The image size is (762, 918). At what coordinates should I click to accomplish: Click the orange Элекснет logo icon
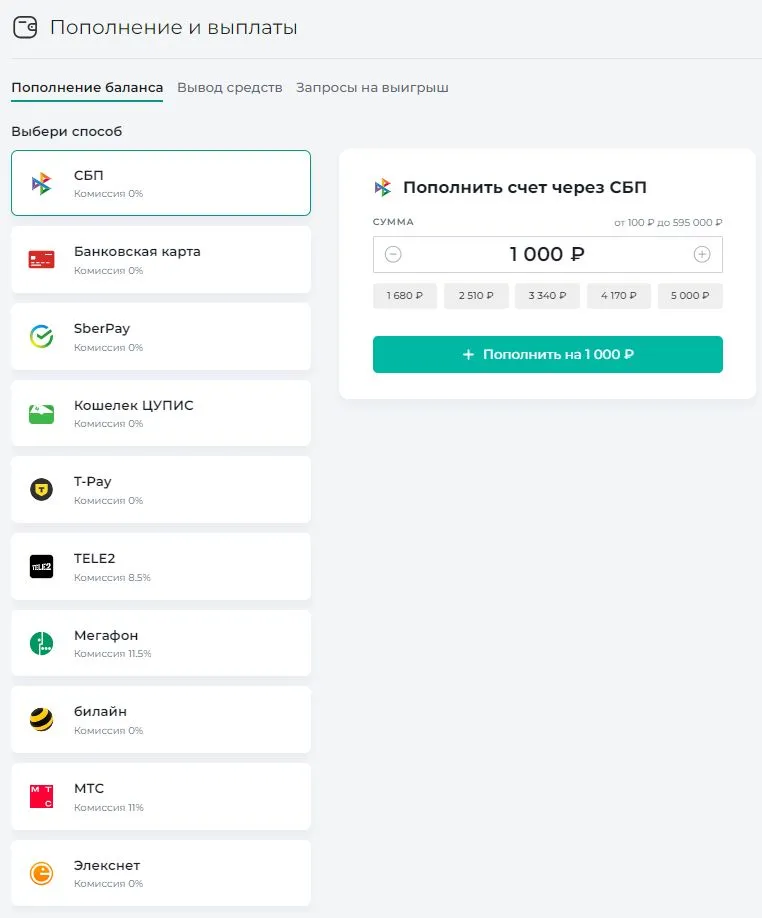tap(41, 873)
